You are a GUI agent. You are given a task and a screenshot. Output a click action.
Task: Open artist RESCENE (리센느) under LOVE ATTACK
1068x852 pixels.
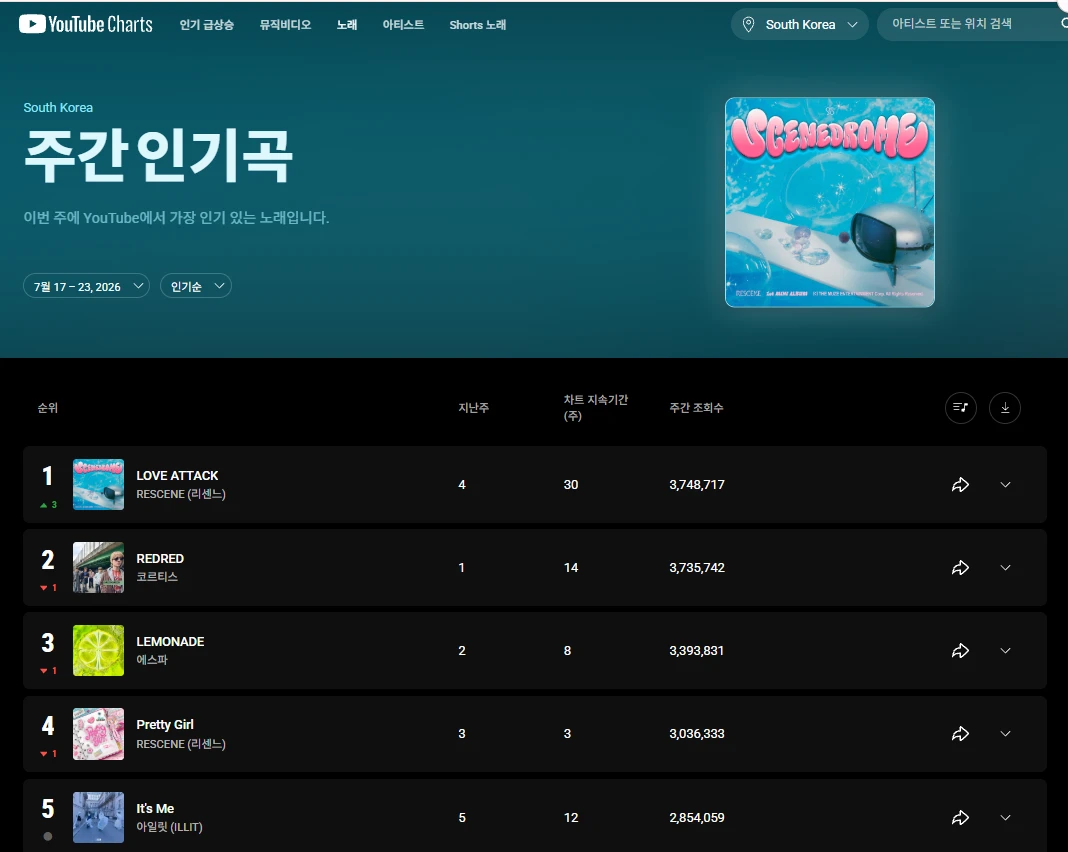pos(180,494)
